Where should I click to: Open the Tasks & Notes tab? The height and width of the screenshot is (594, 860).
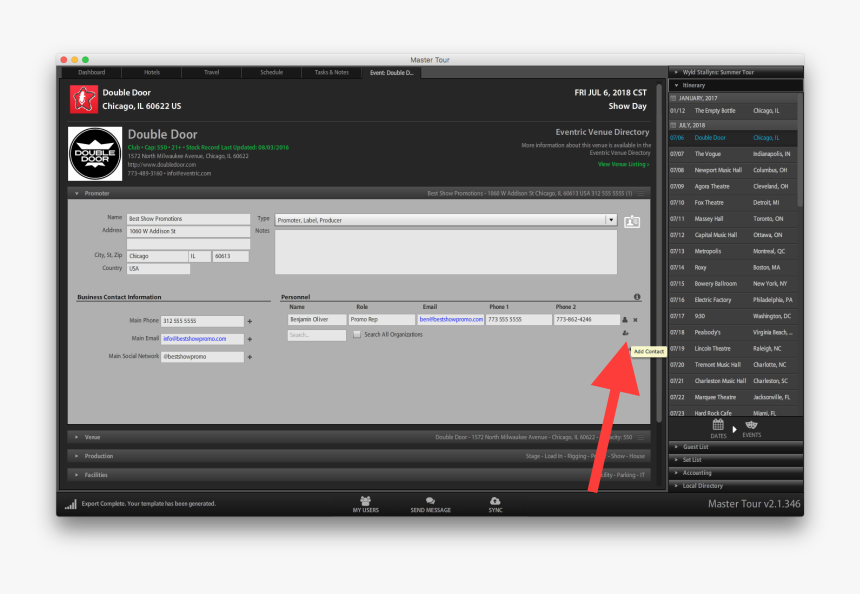pyautogui.click(x=331, y=72)
